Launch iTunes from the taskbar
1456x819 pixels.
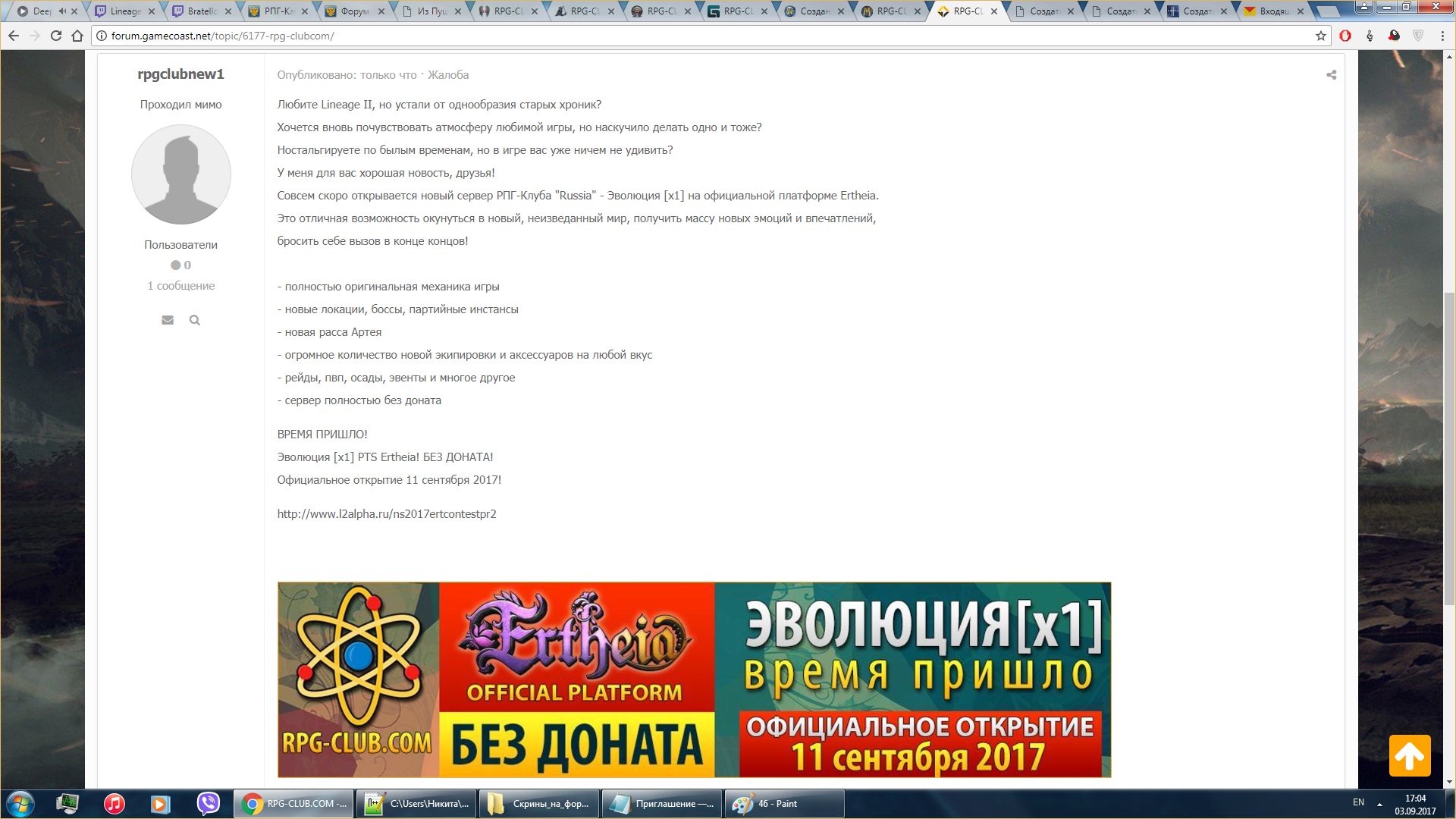click(115, 804)
